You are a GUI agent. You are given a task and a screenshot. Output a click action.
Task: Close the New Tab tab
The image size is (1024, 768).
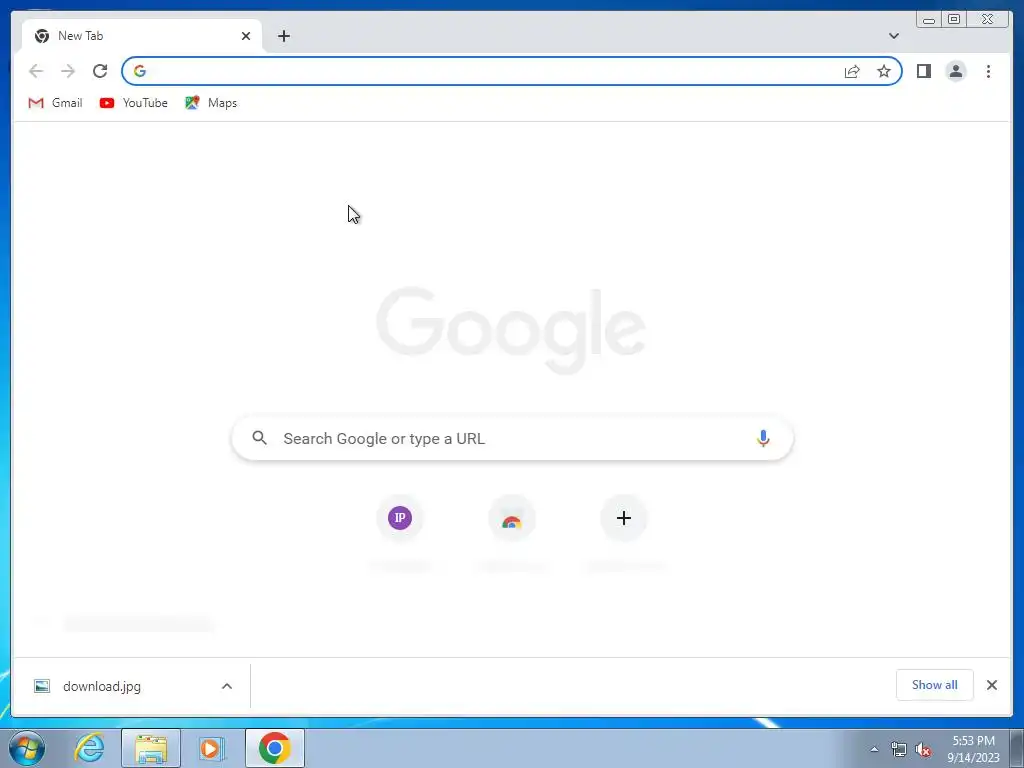(246, 36)
